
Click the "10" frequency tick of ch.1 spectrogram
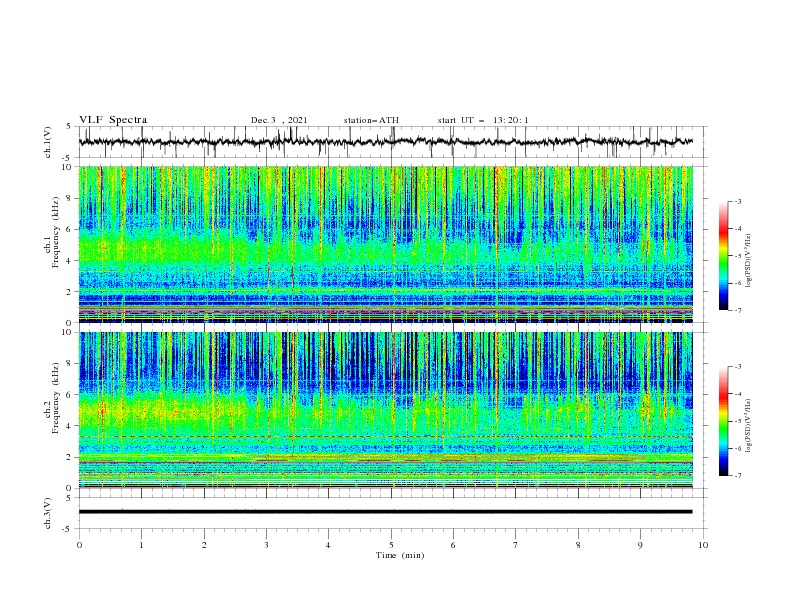[69, 167]
